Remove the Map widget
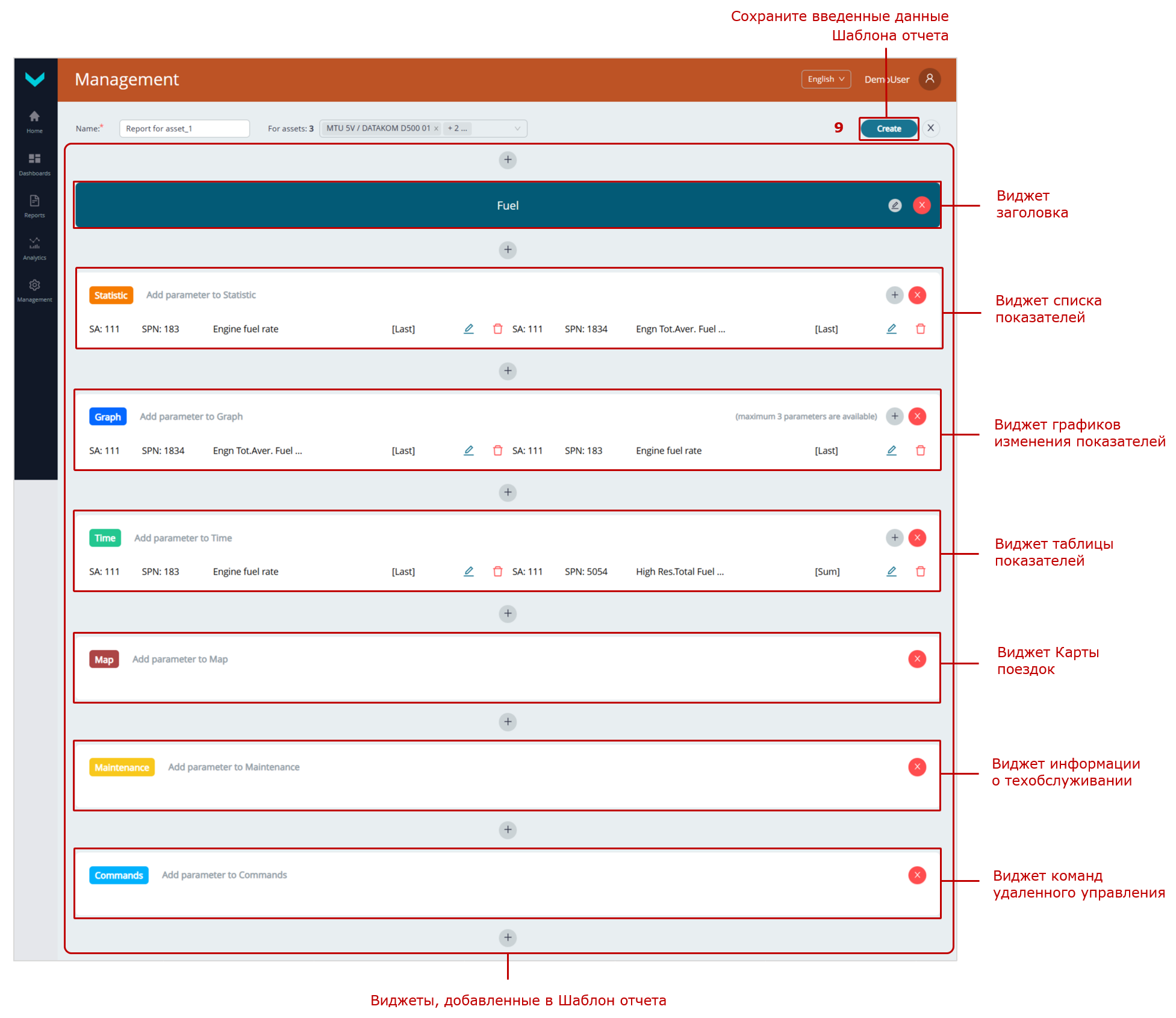 point(916,659)
